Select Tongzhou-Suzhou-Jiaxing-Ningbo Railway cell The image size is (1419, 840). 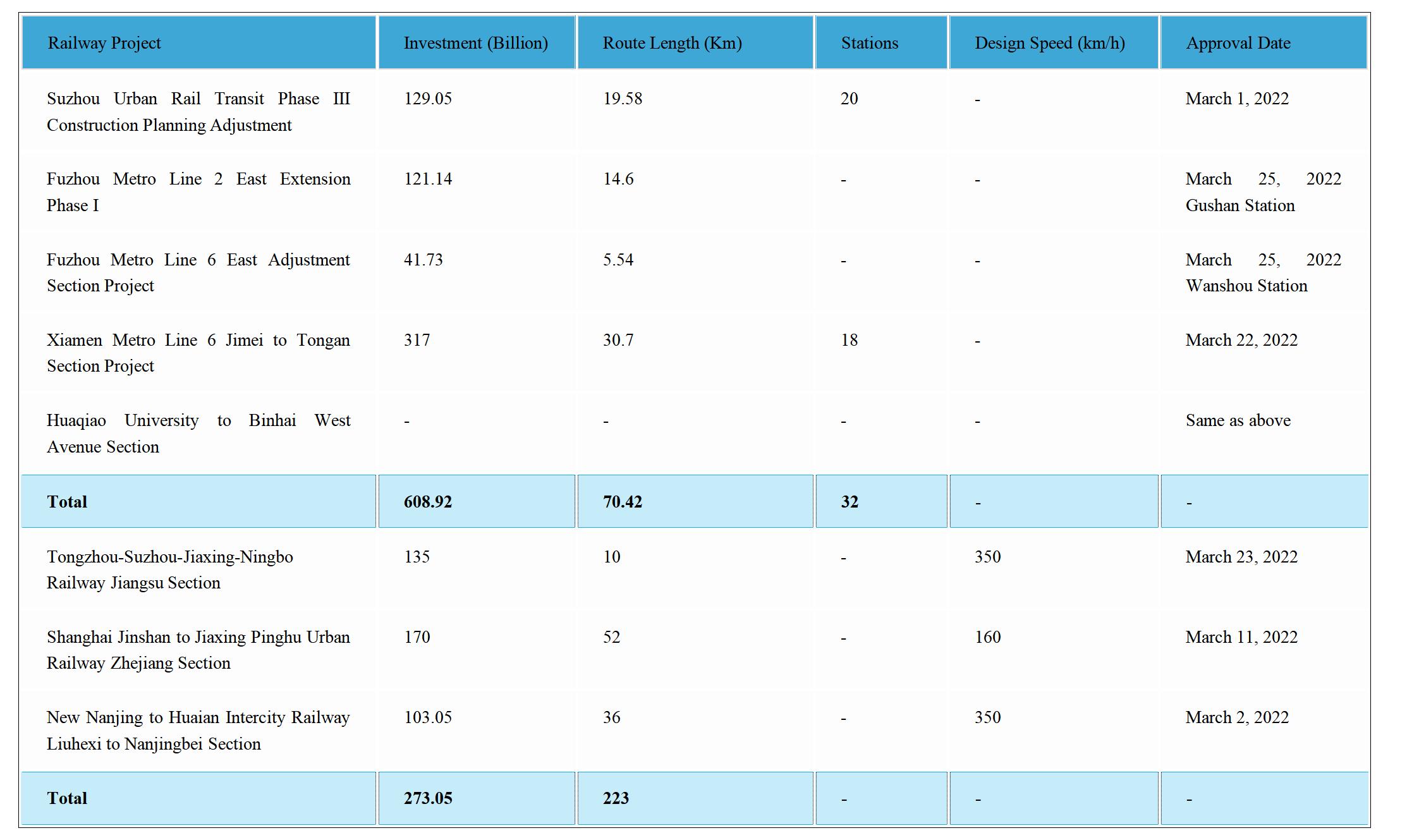click(169, 569)
